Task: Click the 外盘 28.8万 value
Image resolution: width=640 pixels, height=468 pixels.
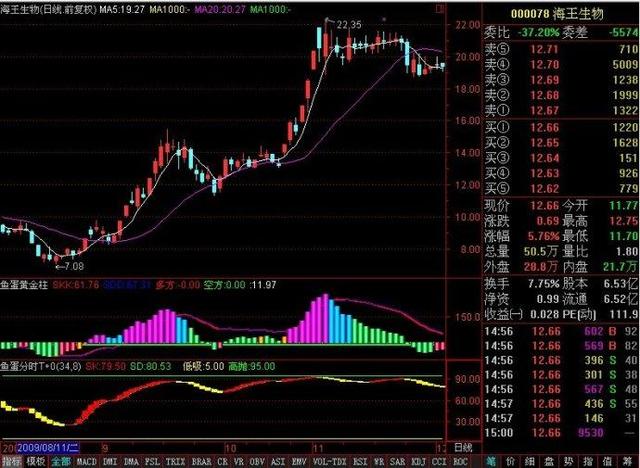Action: point(541,267)
